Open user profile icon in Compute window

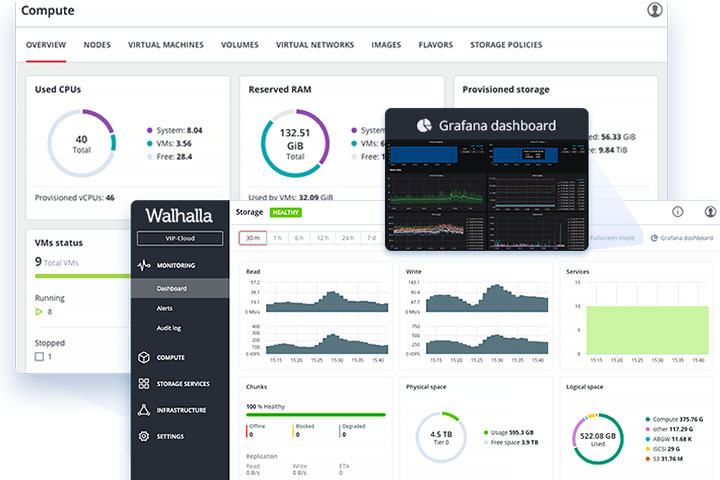click(x=654, y=10)
